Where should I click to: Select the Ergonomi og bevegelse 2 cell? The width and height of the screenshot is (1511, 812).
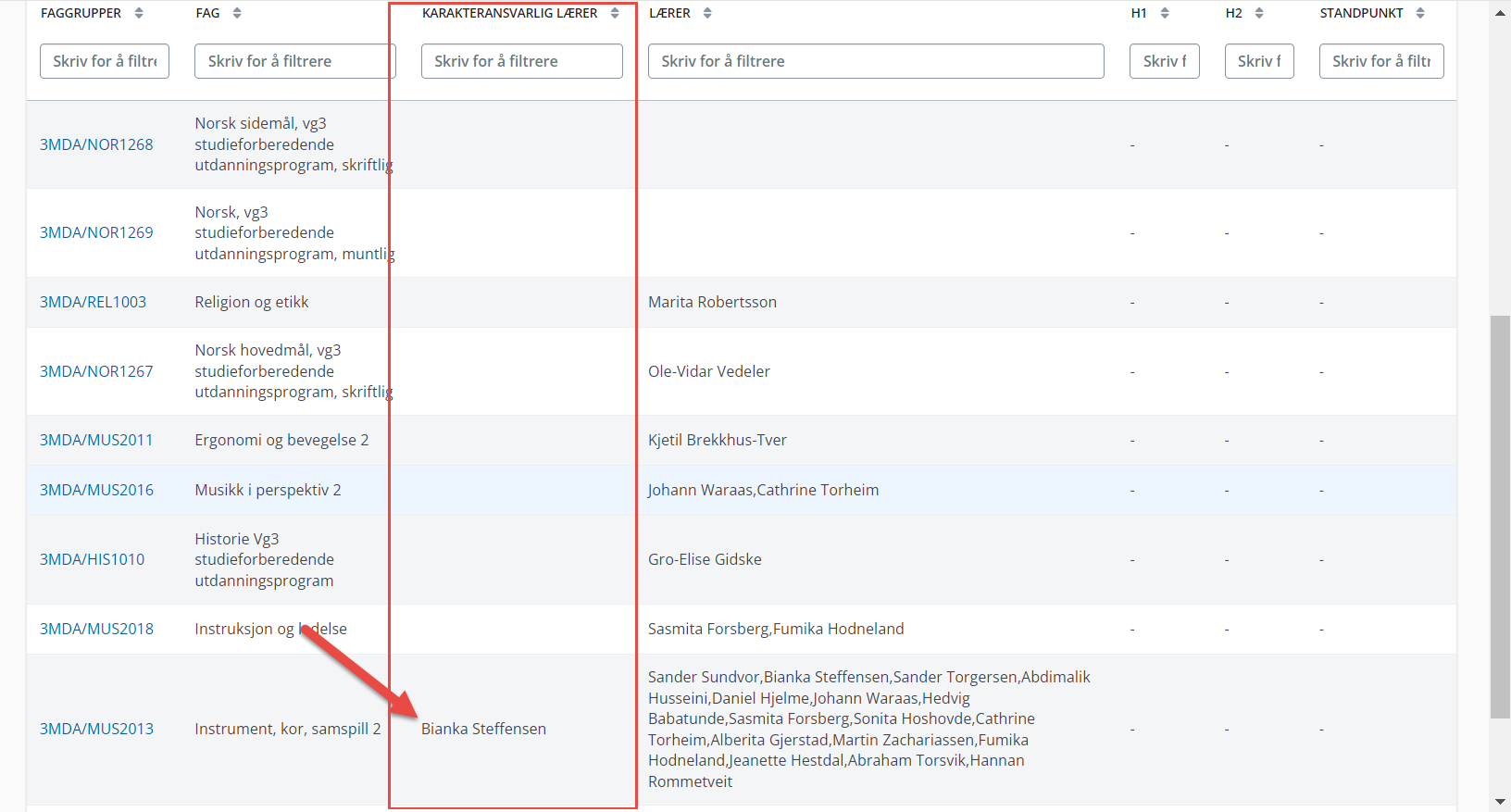(x=281, y=440)
